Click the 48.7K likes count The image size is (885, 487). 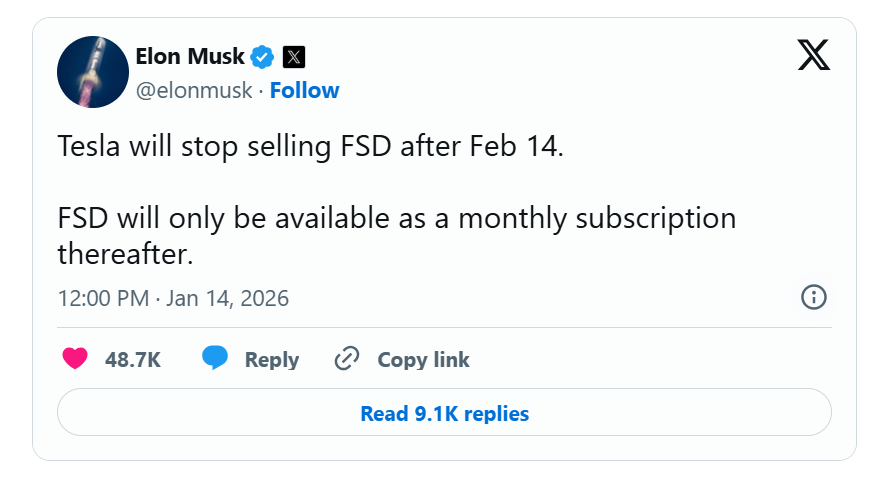[x=133, y=360]
